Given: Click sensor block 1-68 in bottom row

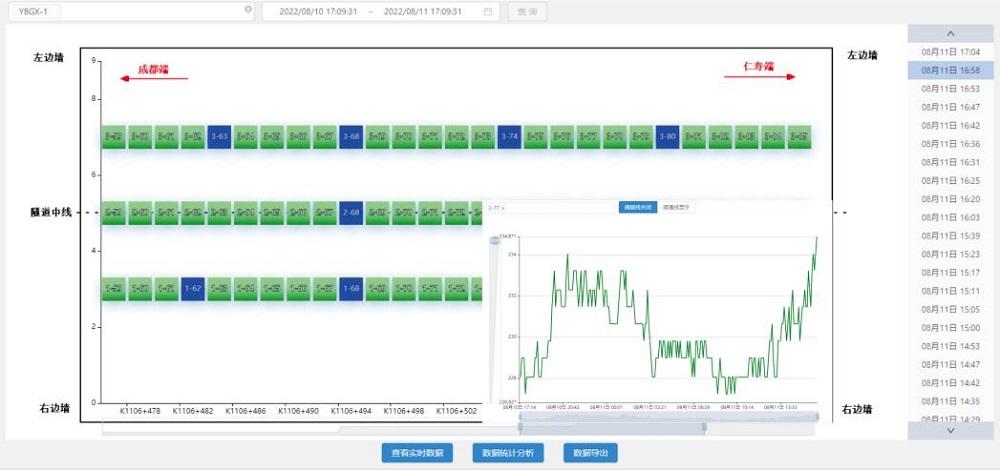Looking at the screenshot, I should [351, 289].
